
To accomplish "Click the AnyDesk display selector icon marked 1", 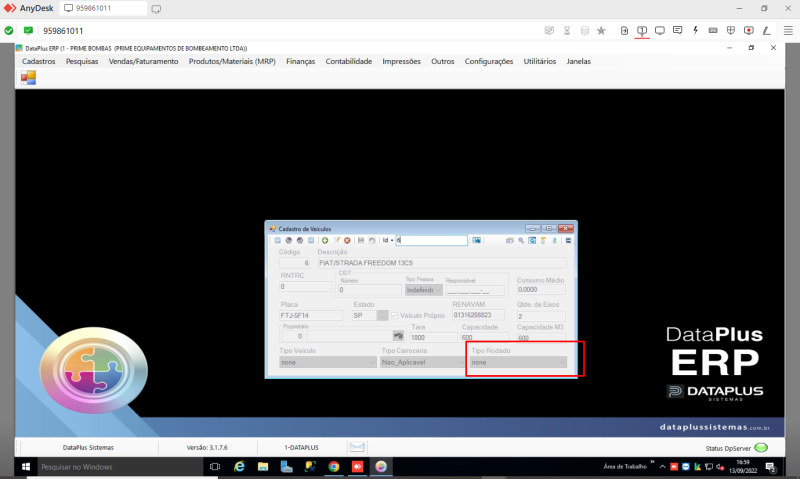I will click(x=642, y=31).
